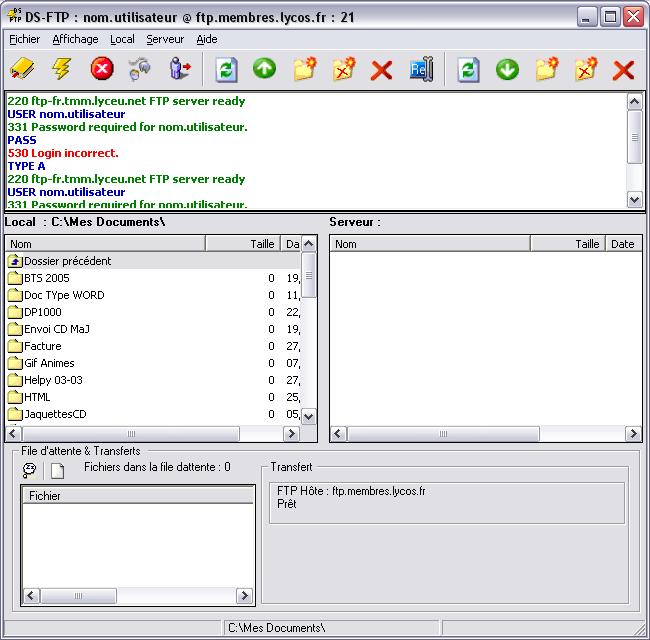Click the green up arrow upload icon
The height and width of the screenshot is (640, 650).
[x=264, y=69]
